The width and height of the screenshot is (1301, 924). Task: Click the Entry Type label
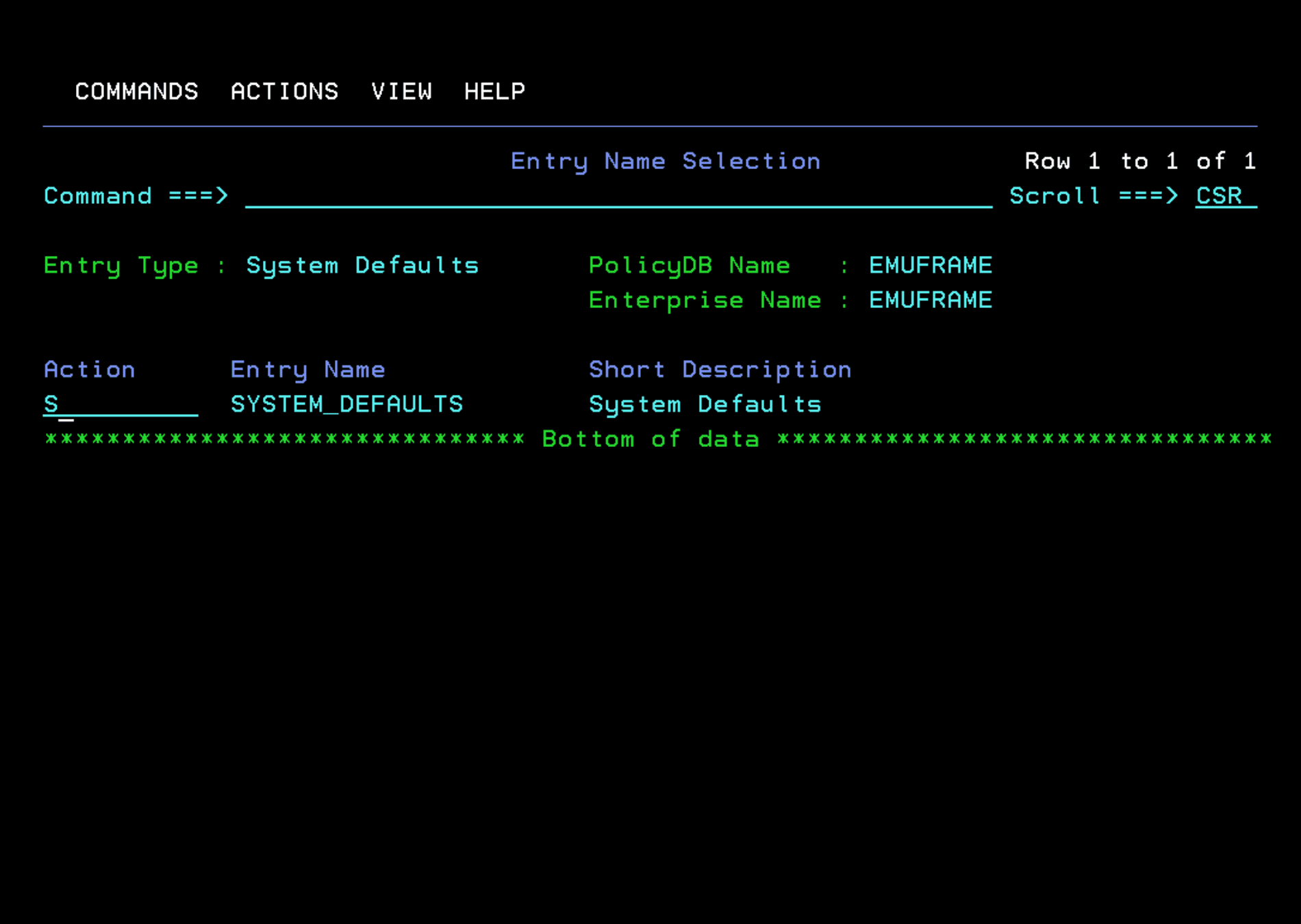coord(120,265)
